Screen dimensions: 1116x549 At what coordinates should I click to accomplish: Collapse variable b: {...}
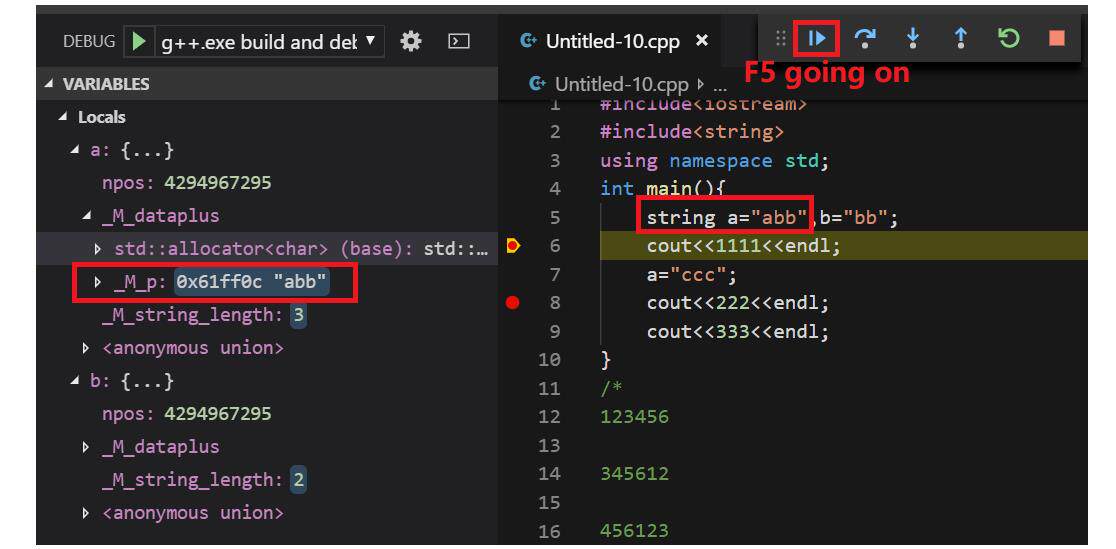[x=75, y=381]
